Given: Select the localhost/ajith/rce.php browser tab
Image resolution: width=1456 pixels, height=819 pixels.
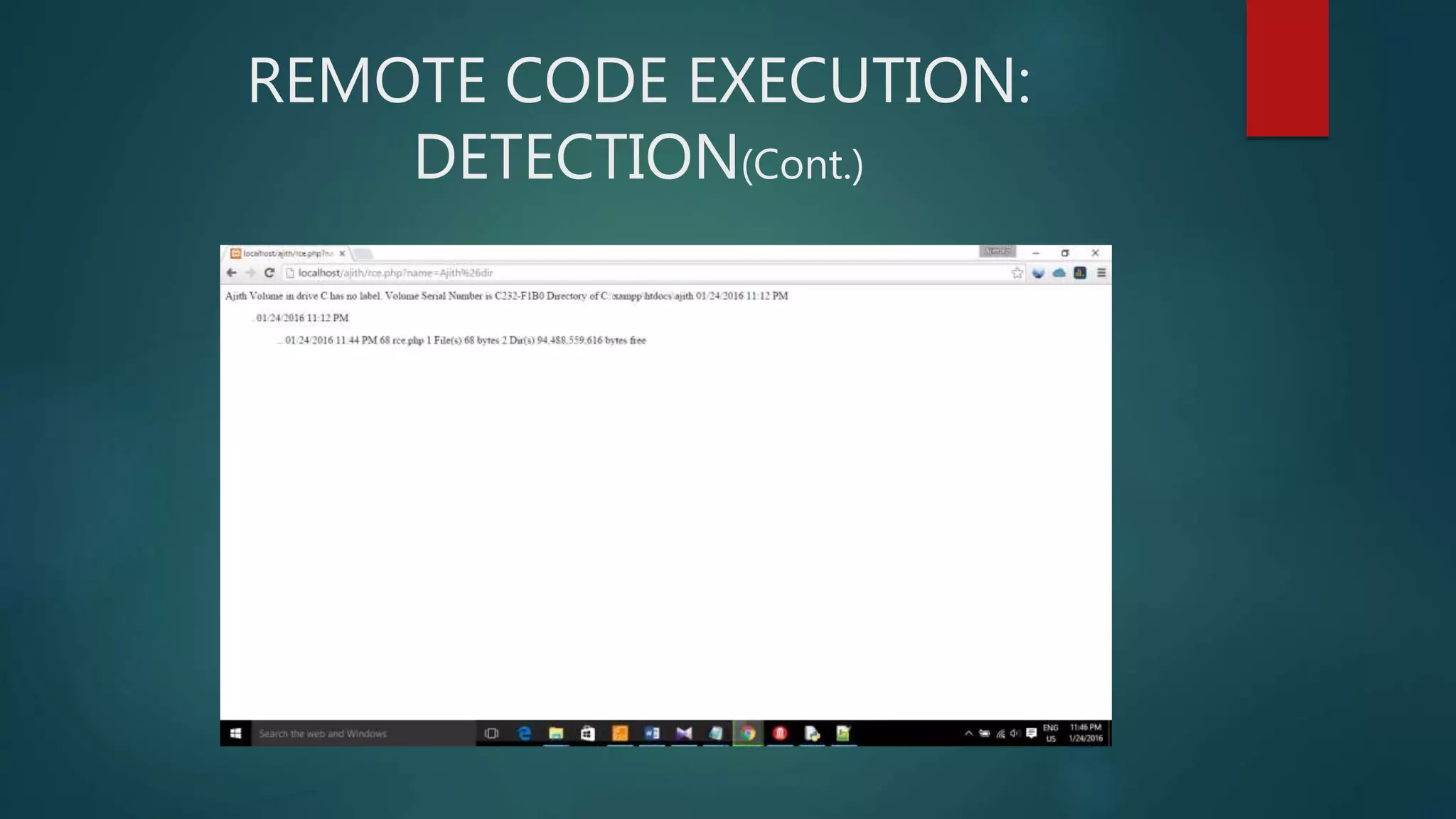Looking at the screenshot, I should coord(287,253).
